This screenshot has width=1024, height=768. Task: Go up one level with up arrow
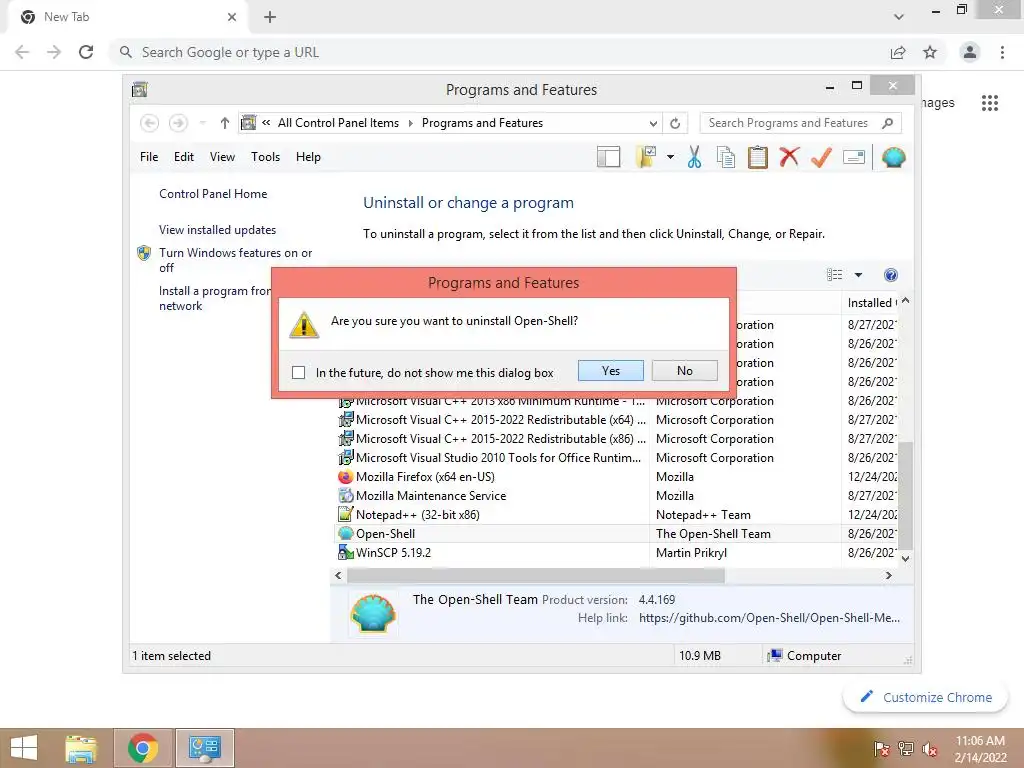[x=225, y=123]
